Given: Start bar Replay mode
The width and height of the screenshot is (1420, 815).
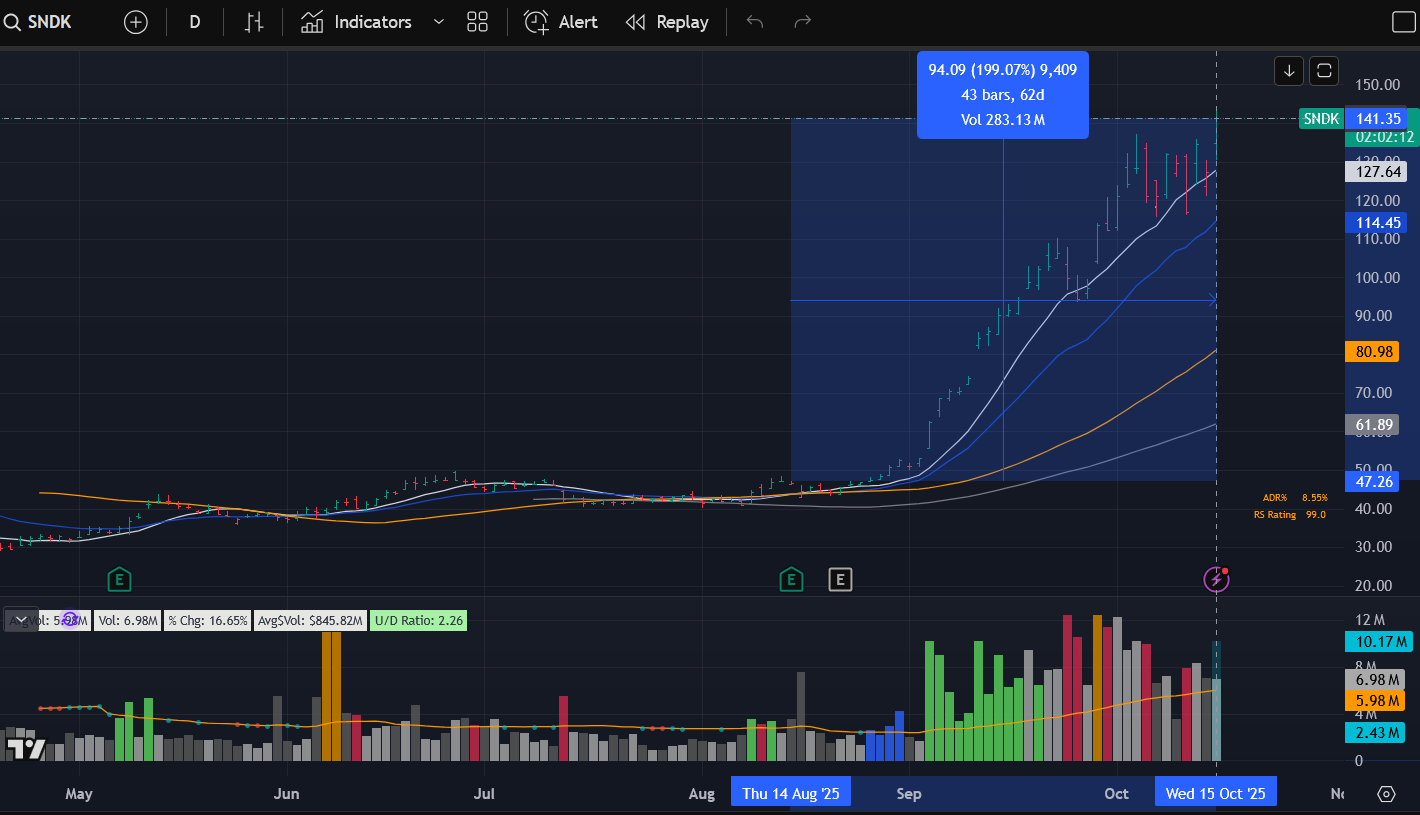Looking at the screenshot, I should coord(667,22).
